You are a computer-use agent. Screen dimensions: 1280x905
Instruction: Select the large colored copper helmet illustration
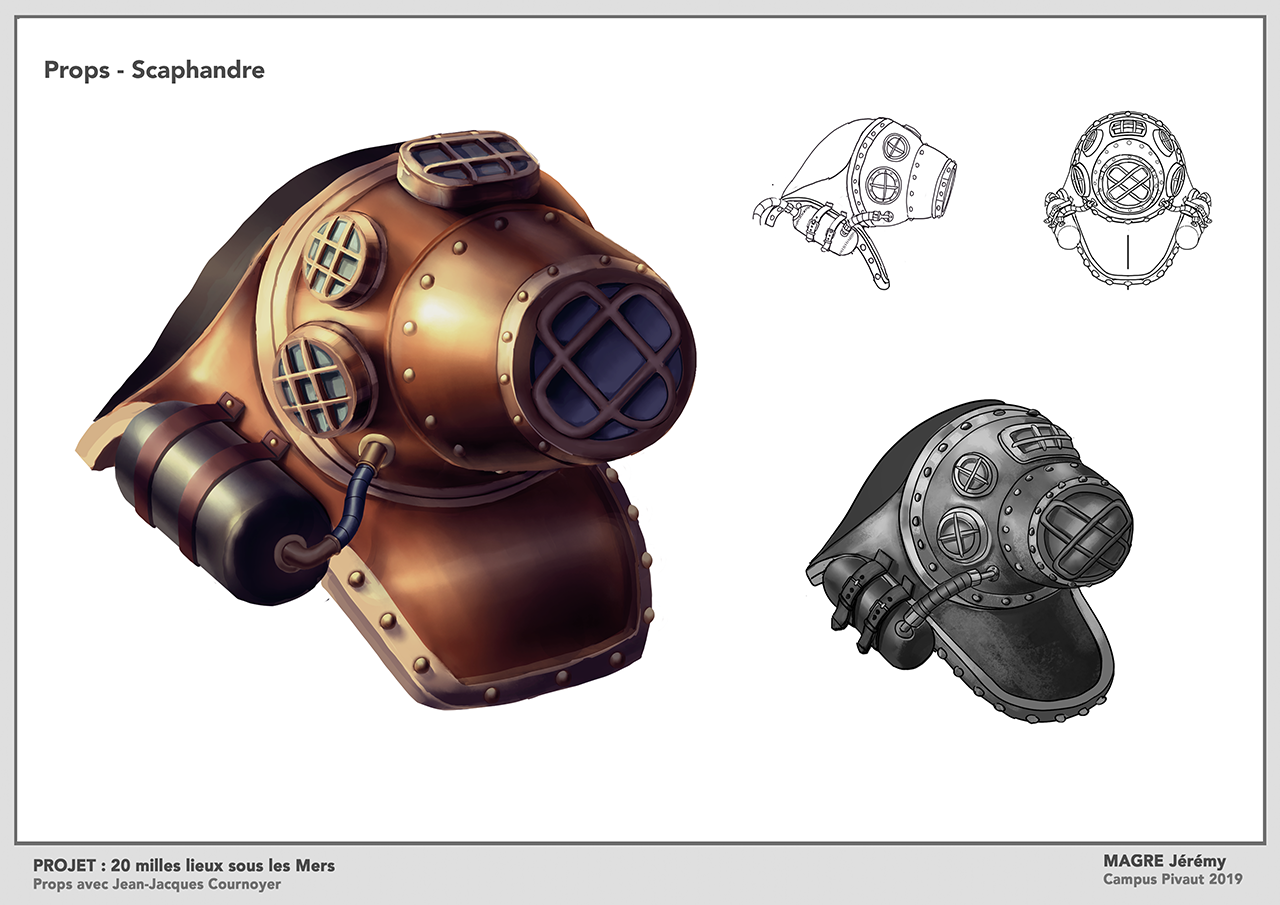(387, 418)
